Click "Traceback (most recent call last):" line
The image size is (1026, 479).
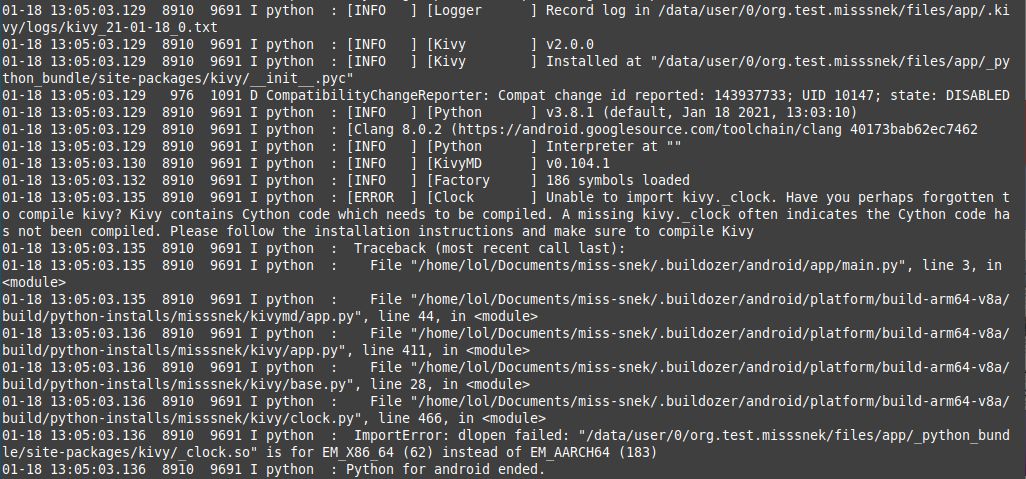pos(490,248)
